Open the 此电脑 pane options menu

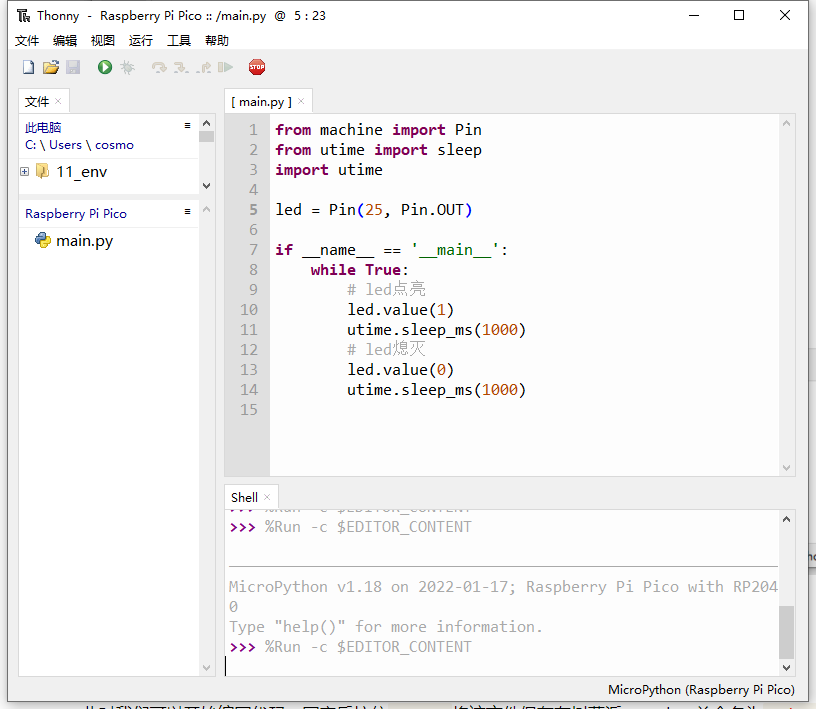pyautogui.click(x=187, y=125)
